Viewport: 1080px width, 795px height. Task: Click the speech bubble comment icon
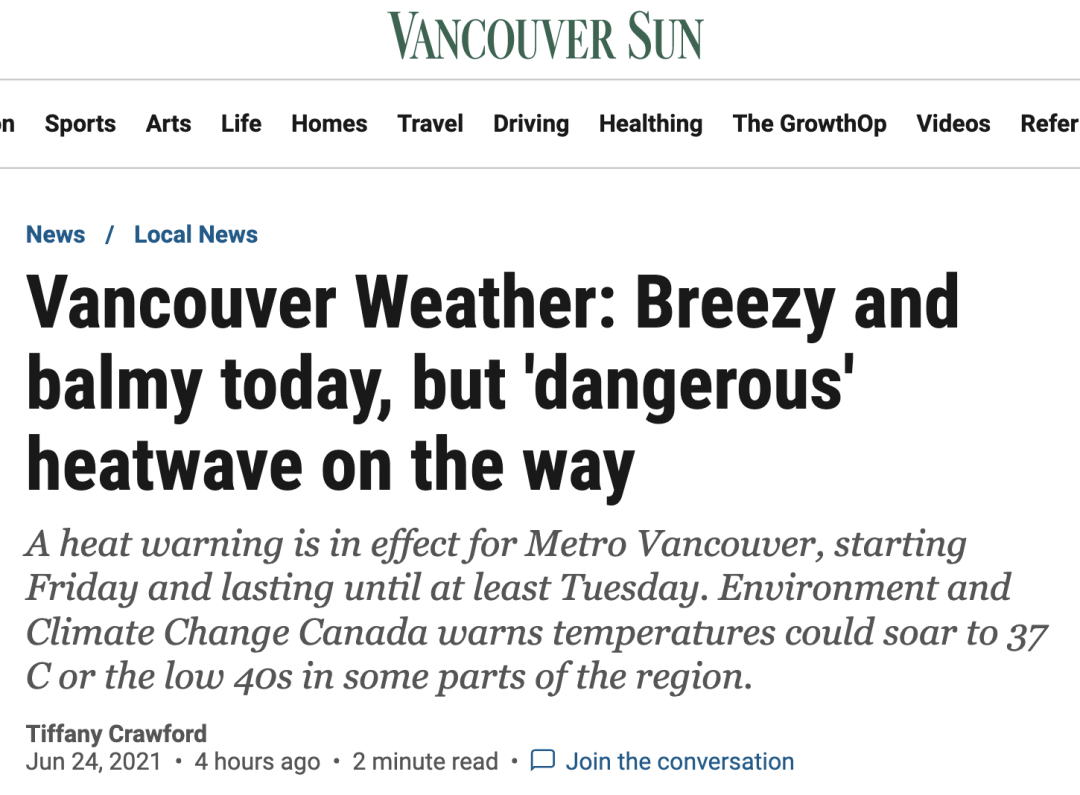coord(542,761)
